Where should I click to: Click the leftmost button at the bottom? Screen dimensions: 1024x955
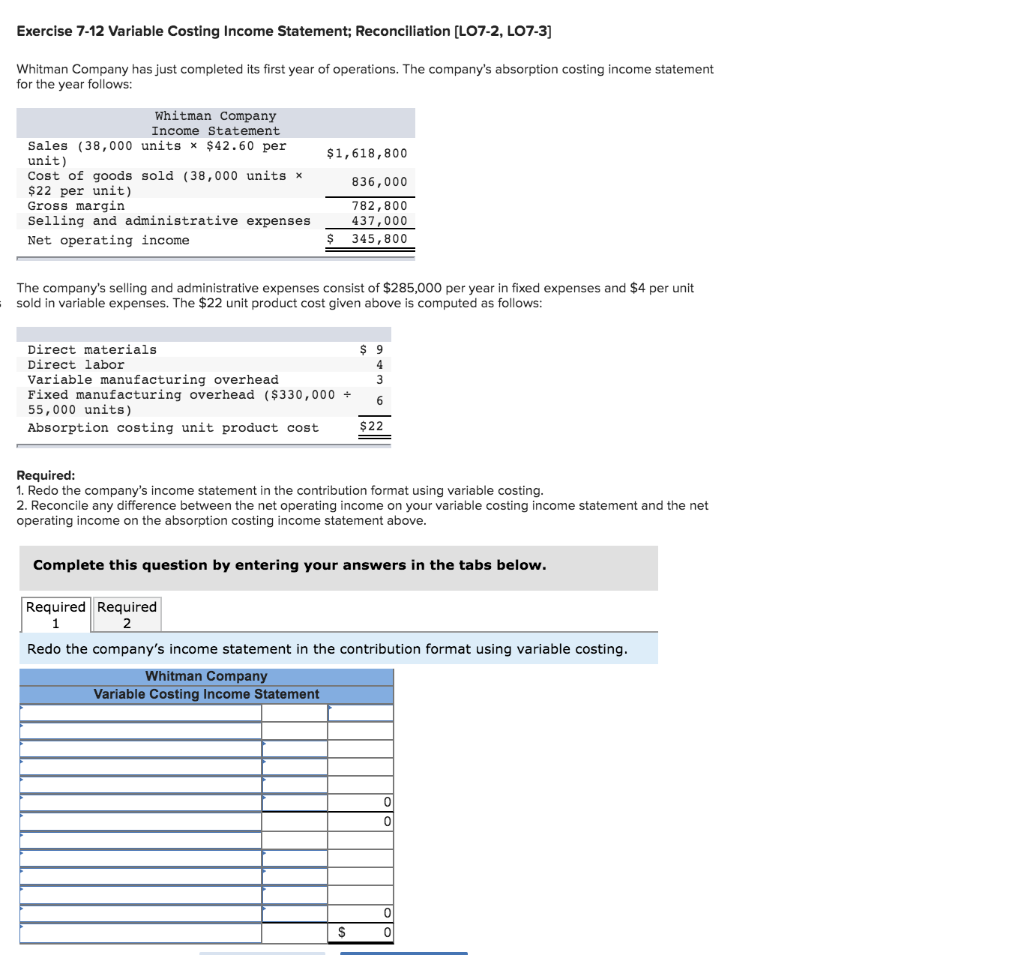(x=263, y=952)
